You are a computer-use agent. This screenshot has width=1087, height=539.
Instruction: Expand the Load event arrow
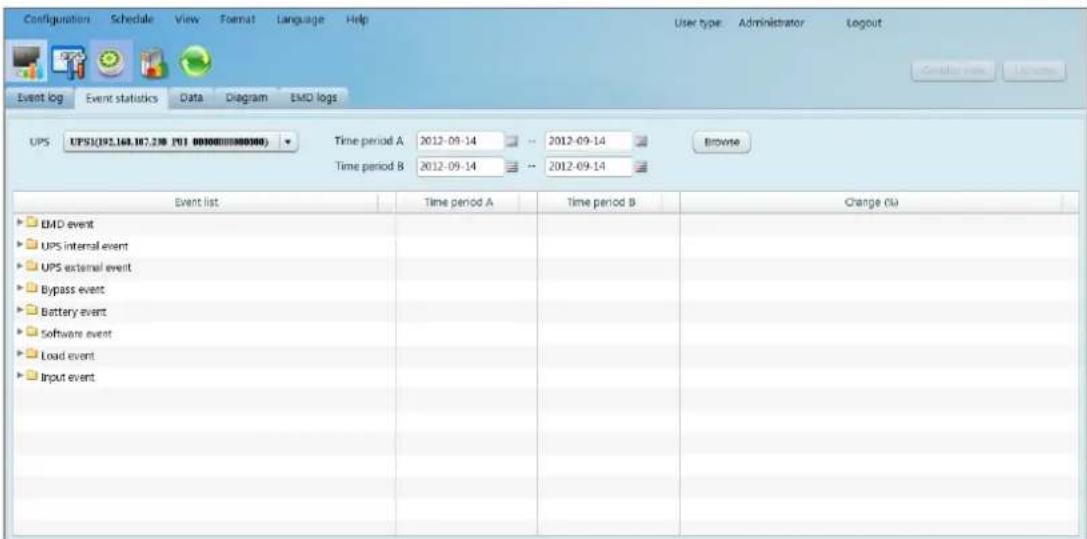pyautogui.click(x=19, y=355)
